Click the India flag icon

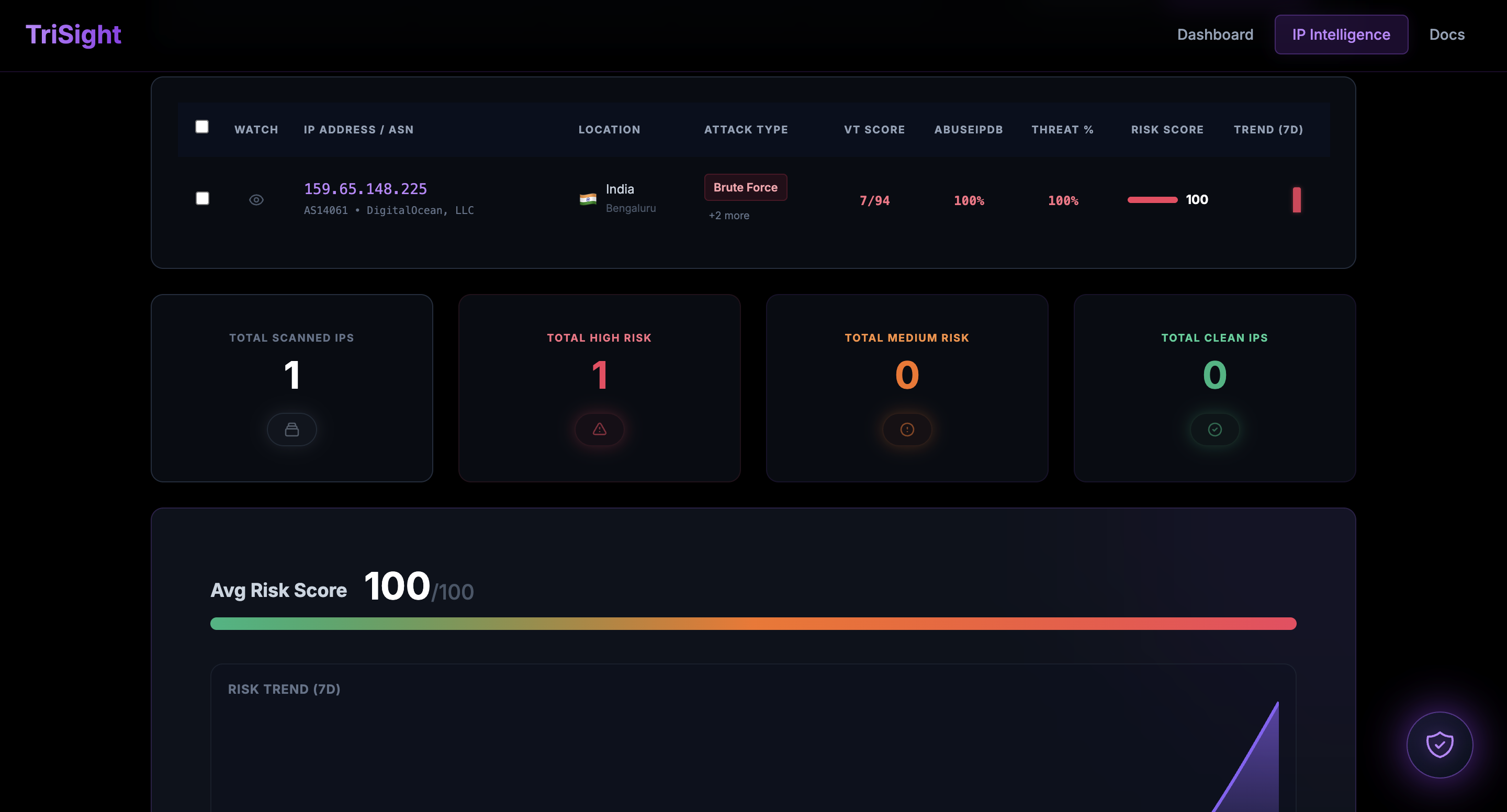click(x=587, y=199)
